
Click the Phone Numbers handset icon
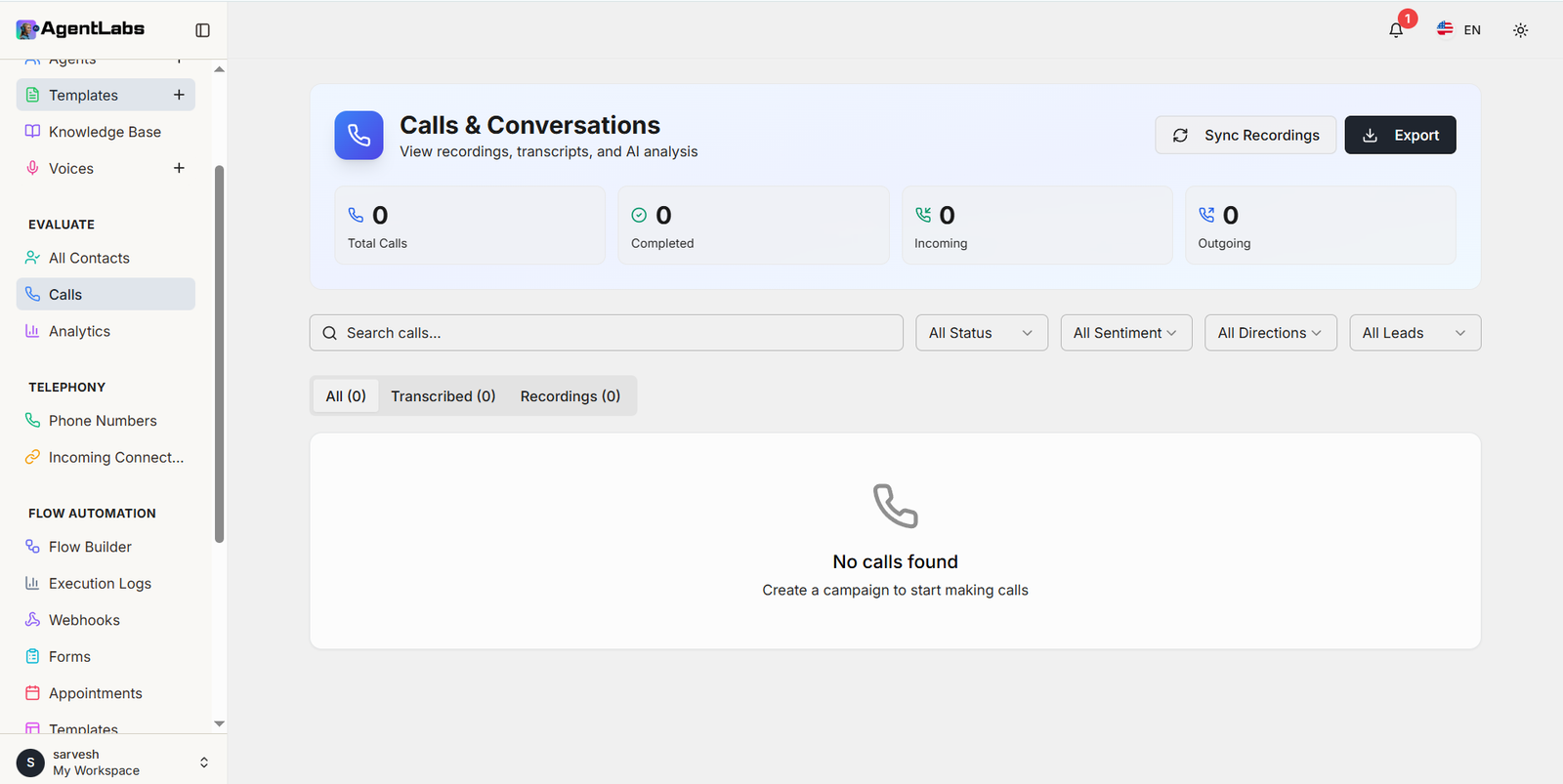(32, 420)
